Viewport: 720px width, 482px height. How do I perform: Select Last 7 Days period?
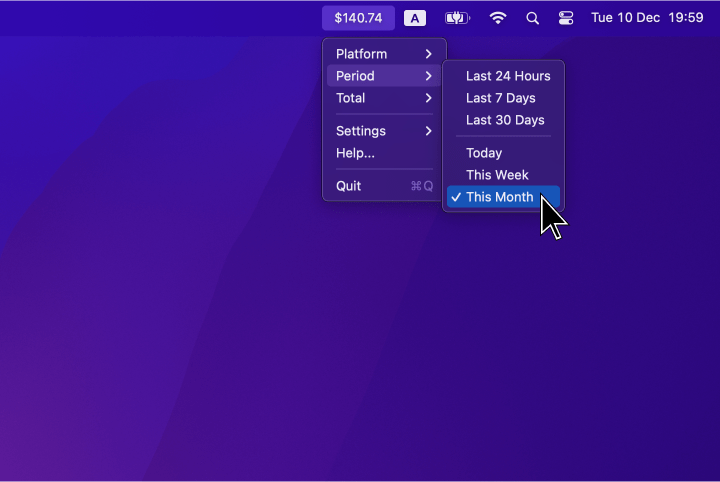point(503,98)
